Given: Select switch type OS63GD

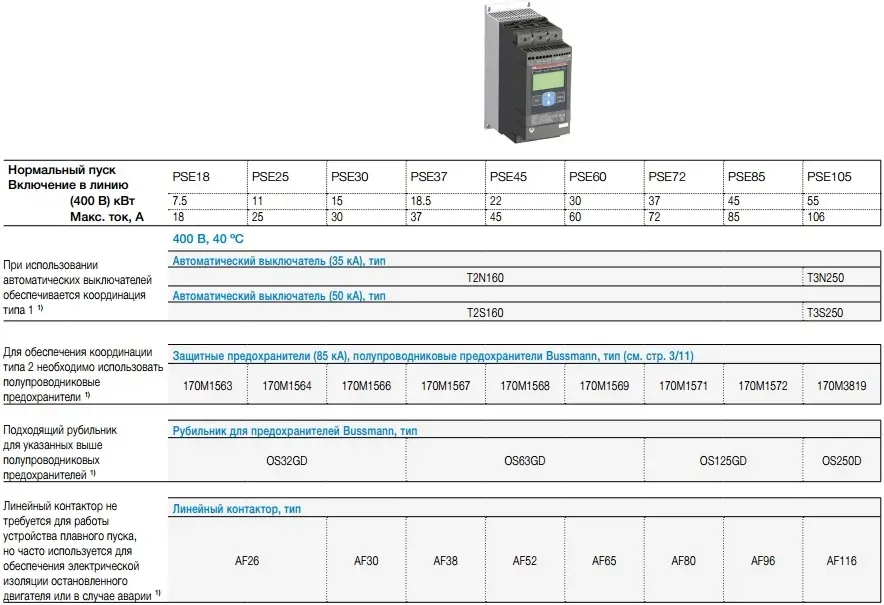Looking at the screenshot, I should [525, 461].
